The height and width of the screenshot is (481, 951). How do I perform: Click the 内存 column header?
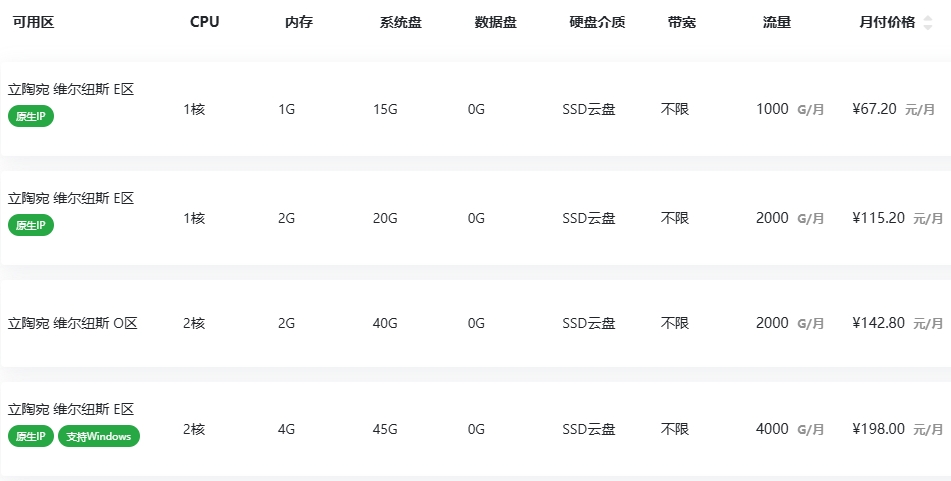299,22
